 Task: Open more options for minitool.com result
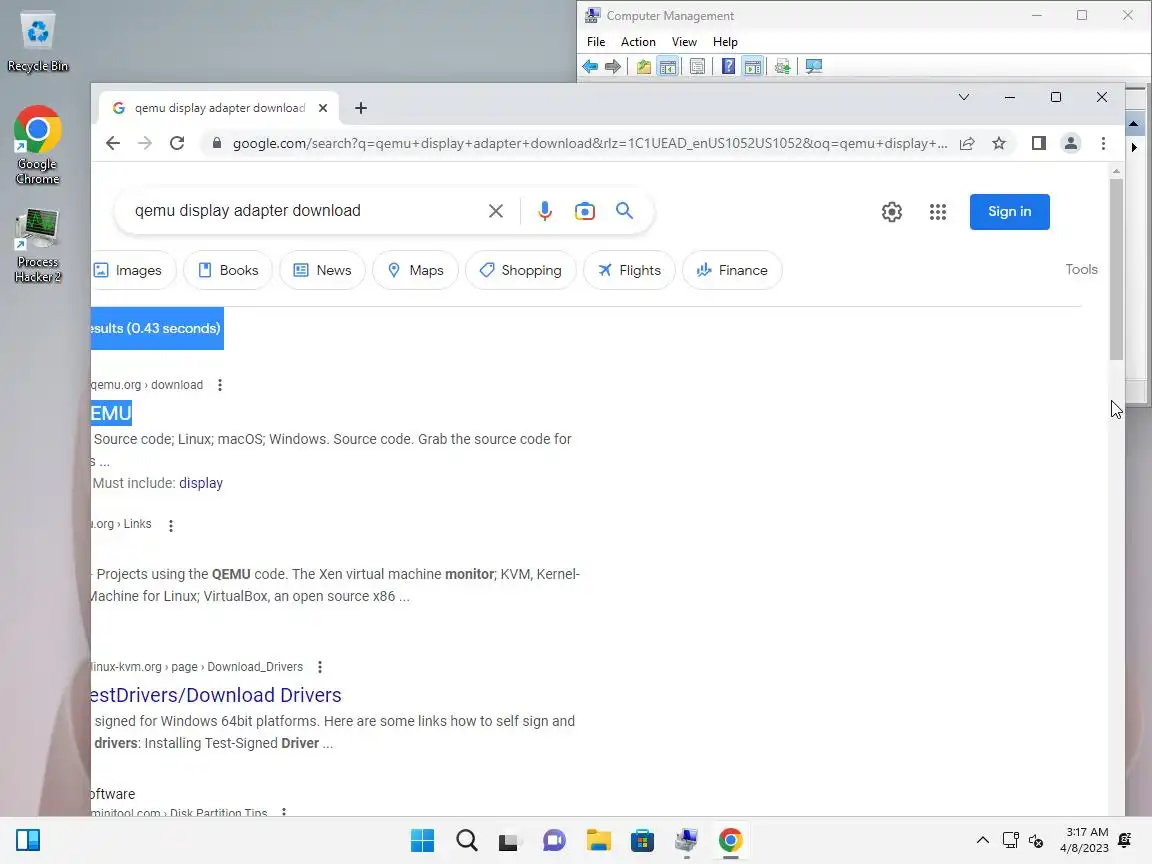pos(284,813)
